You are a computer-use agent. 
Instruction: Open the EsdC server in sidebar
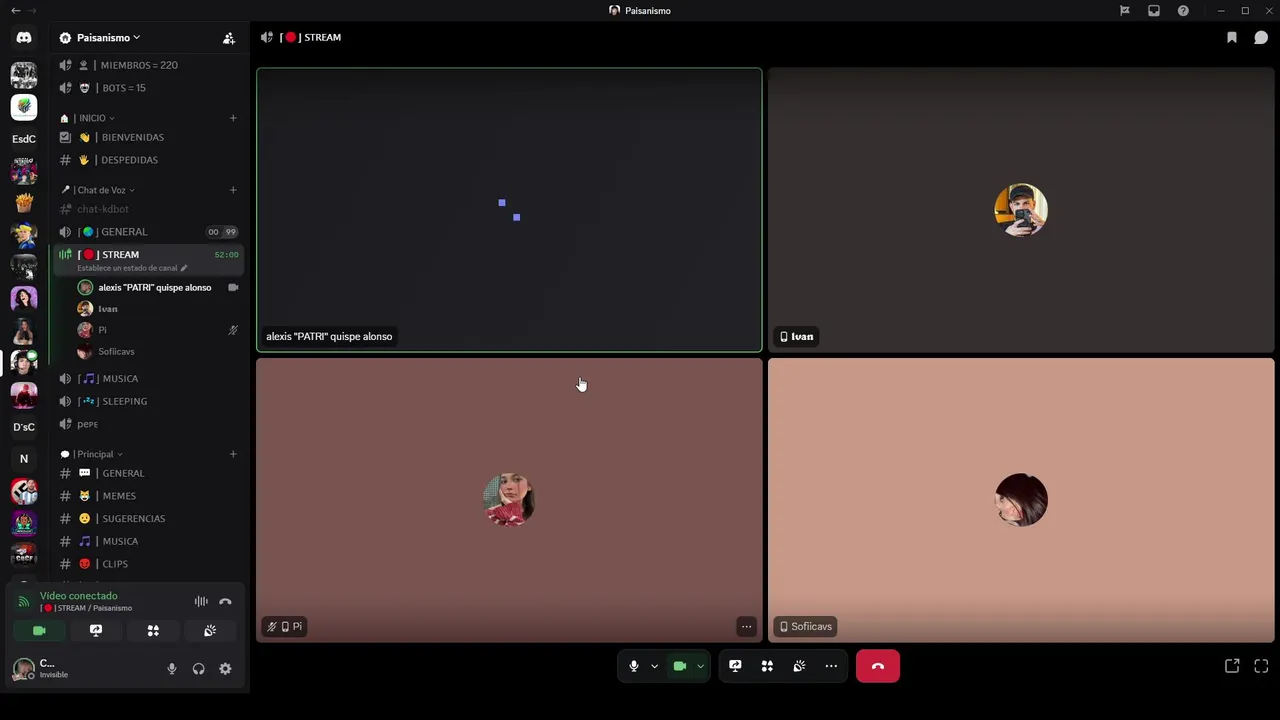[x=24, y=139]
